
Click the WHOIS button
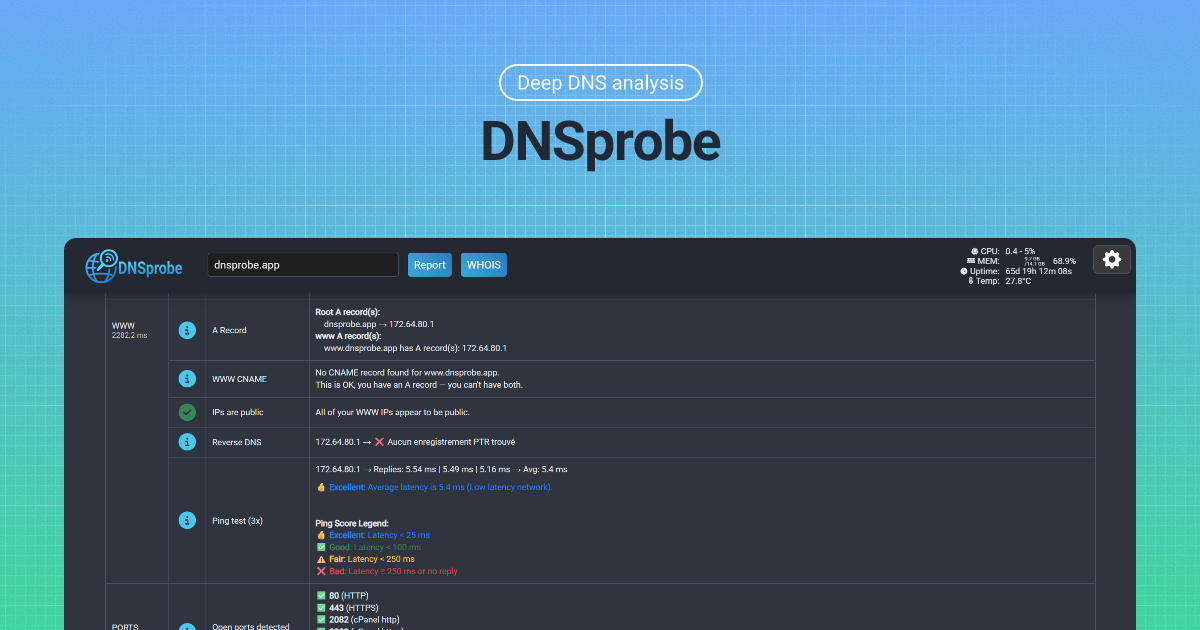point(484,265)
